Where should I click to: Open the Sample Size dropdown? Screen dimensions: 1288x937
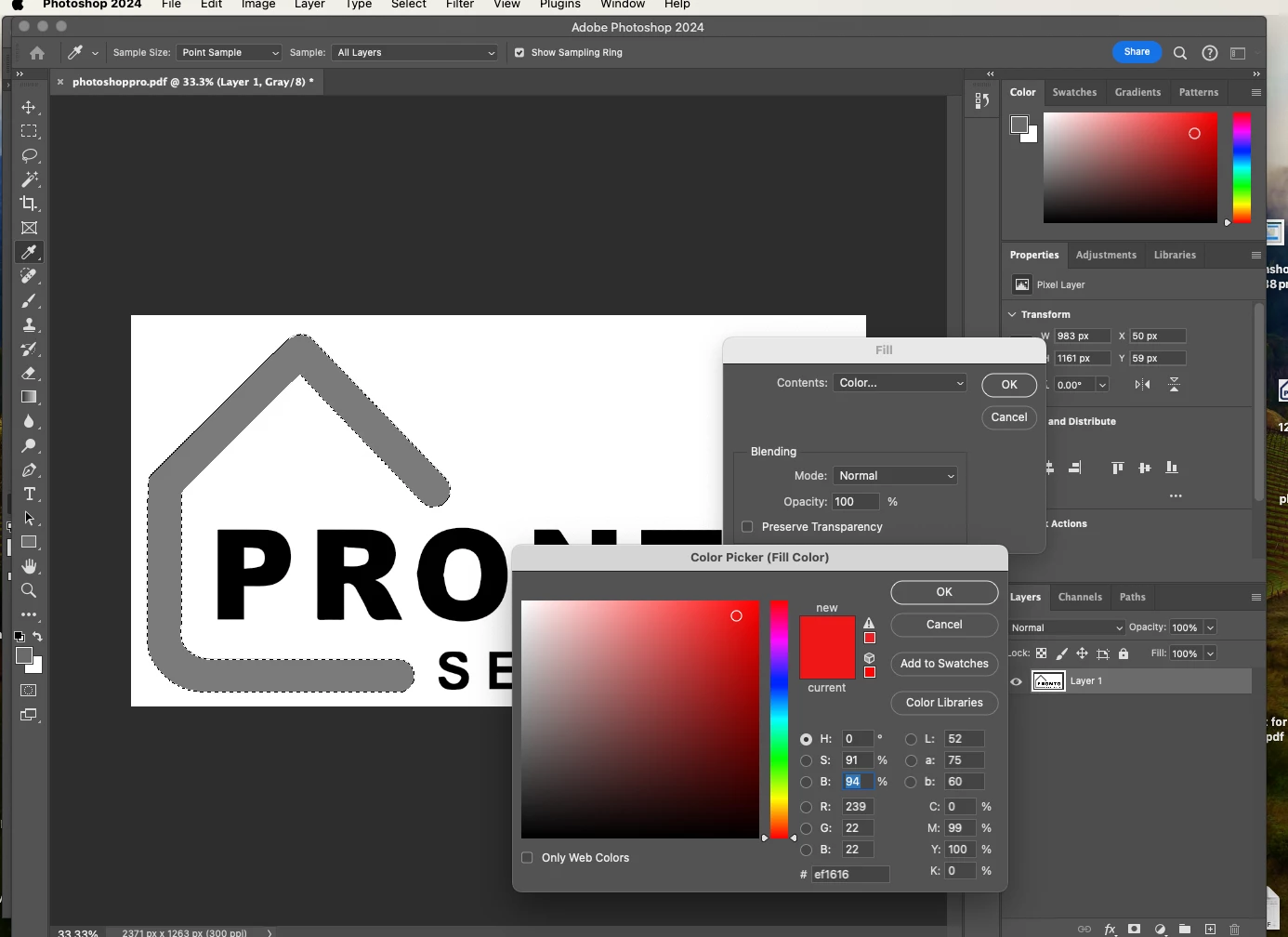[230, 53]
